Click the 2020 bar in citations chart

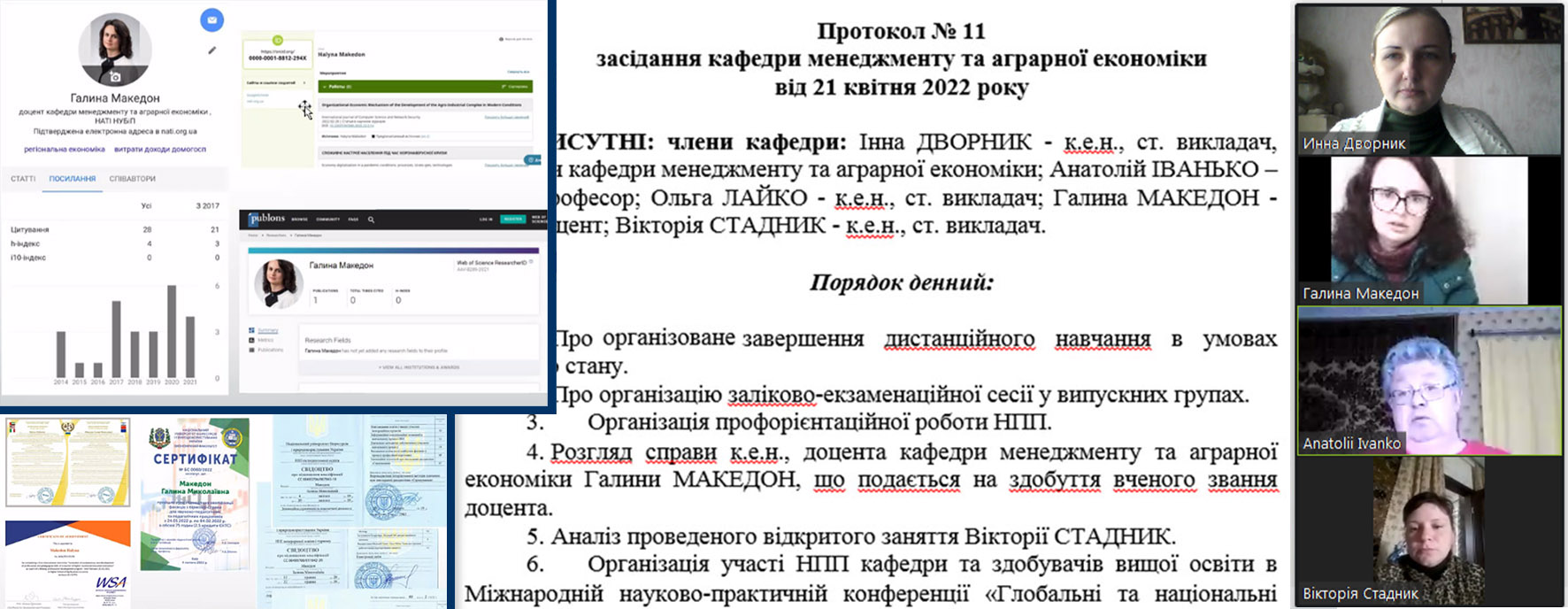click(x=172, y=331)
